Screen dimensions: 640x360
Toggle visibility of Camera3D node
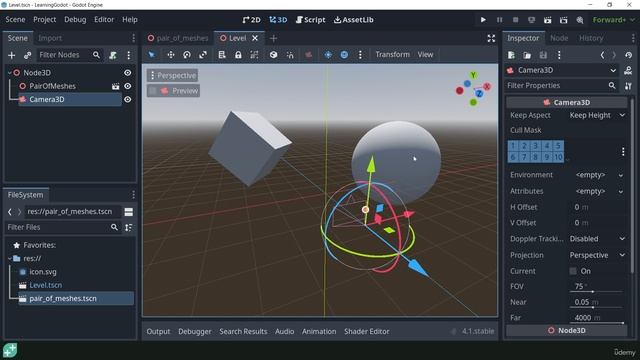[x=128, y=100]
